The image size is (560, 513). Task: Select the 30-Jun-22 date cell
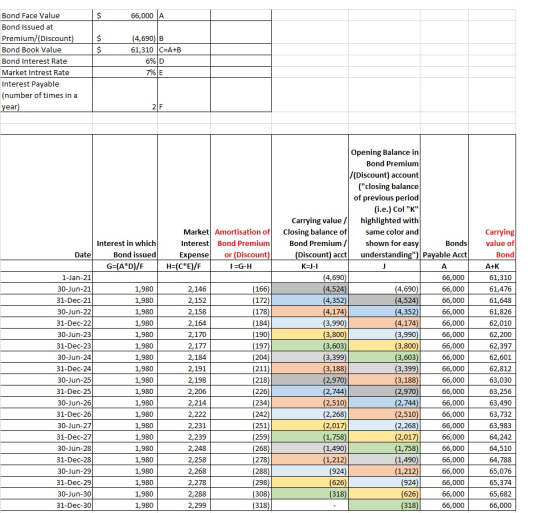point(46,312)
